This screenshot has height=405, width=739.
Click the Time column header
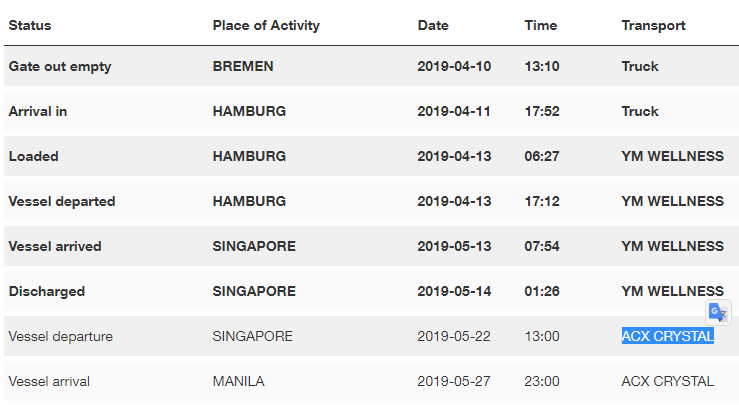[x=541, y=25]
